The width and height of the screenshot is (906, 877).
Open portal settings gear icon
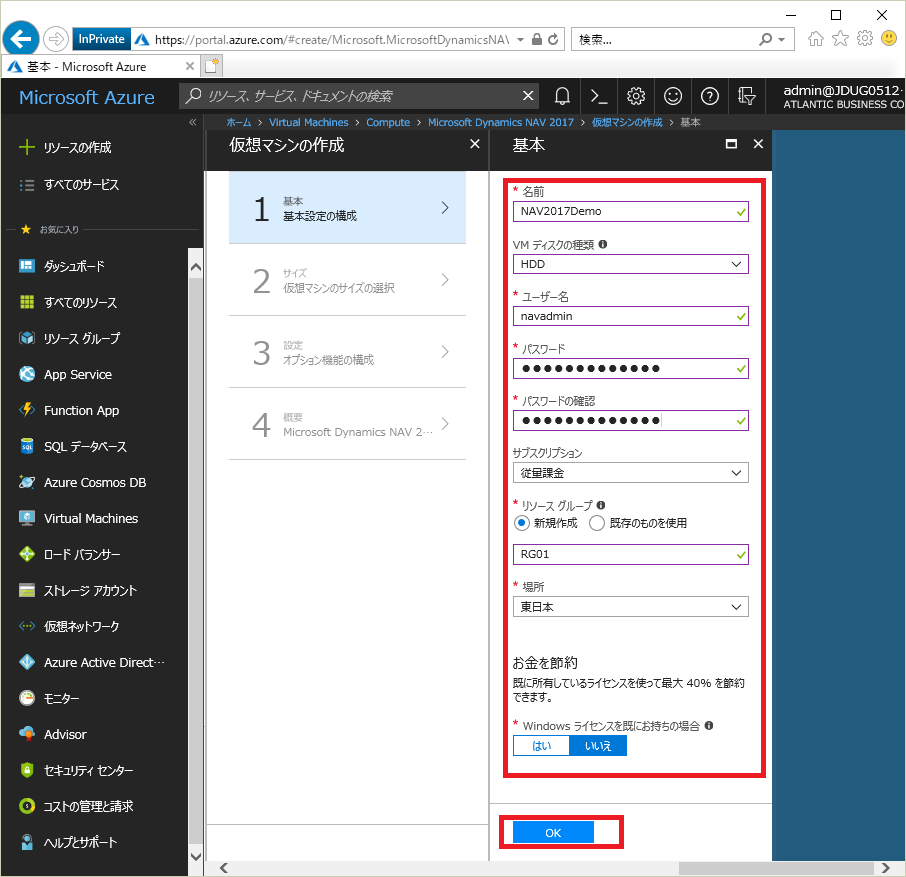click(x=636, y=96)
